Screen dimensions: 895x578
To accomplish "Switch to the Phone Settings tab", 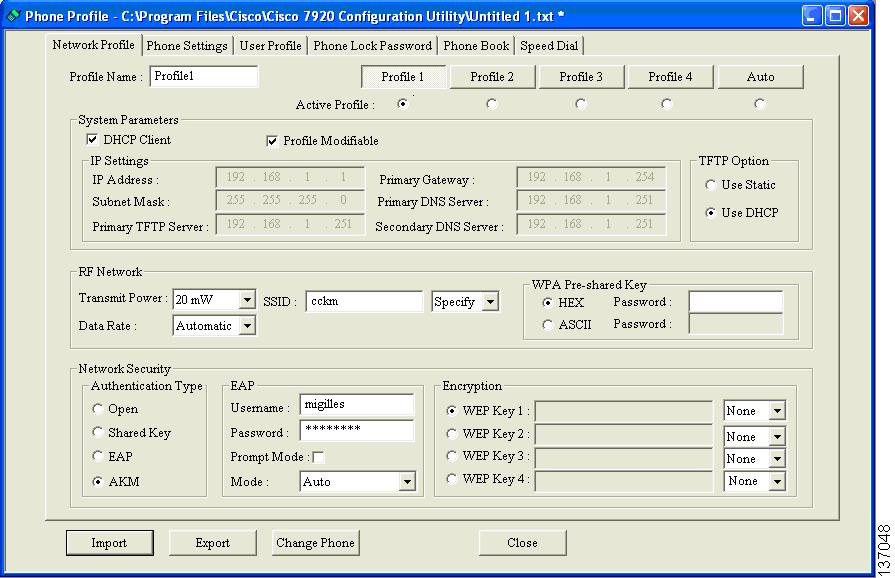I will [x=187, y=46].
